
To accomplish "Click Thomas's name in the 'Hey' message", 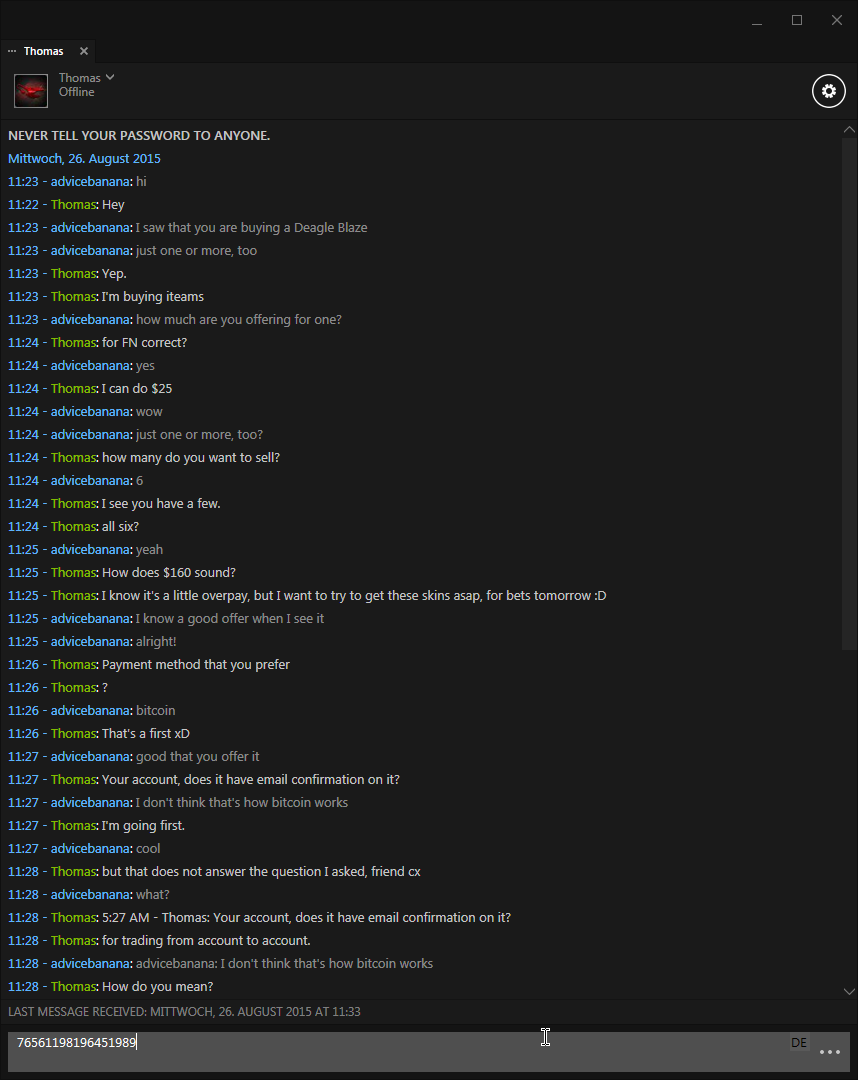I will click(74, 205).
